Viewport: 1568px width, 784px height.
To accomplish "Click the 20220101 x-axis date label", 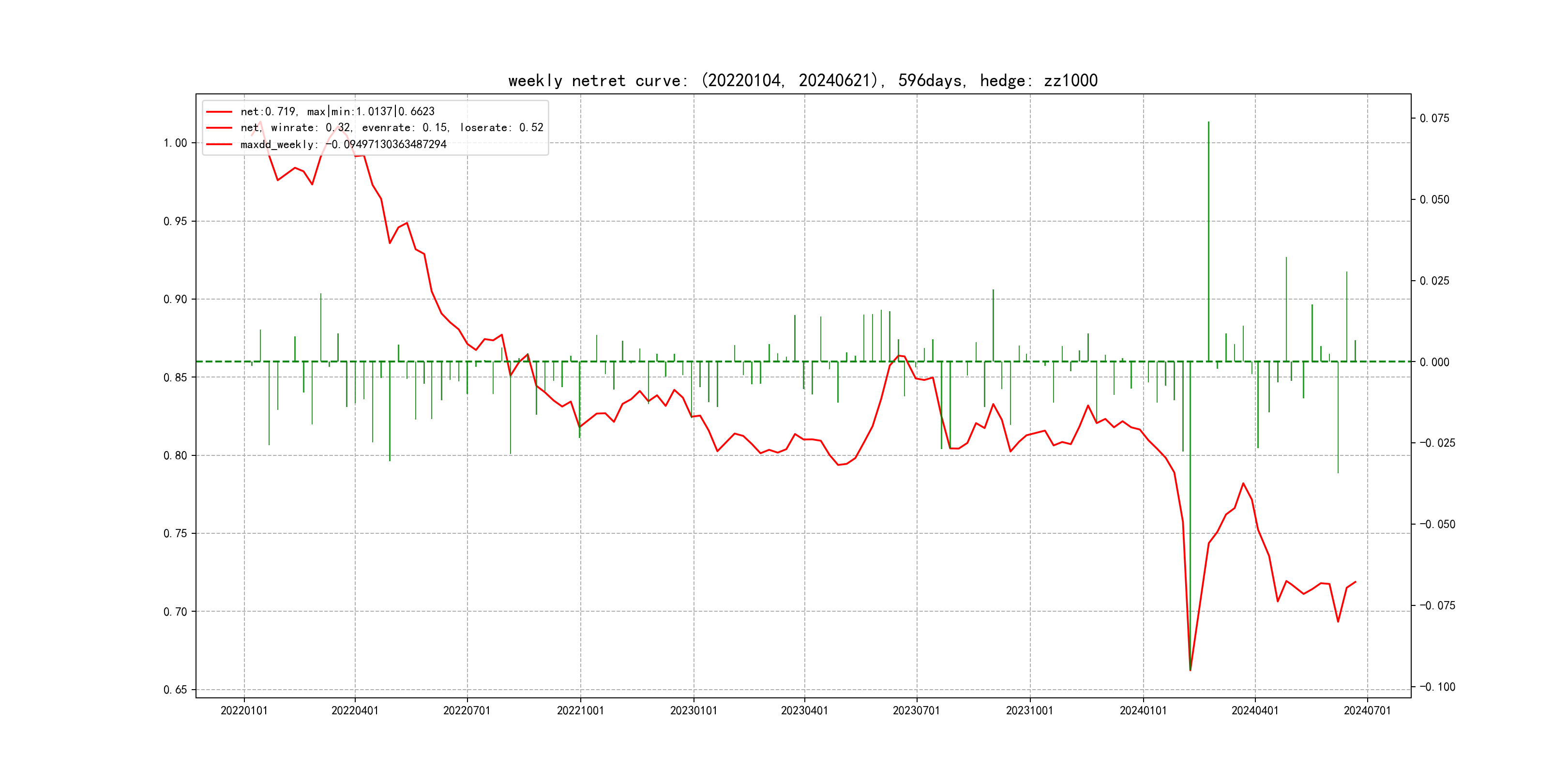I will pos(244,711).
